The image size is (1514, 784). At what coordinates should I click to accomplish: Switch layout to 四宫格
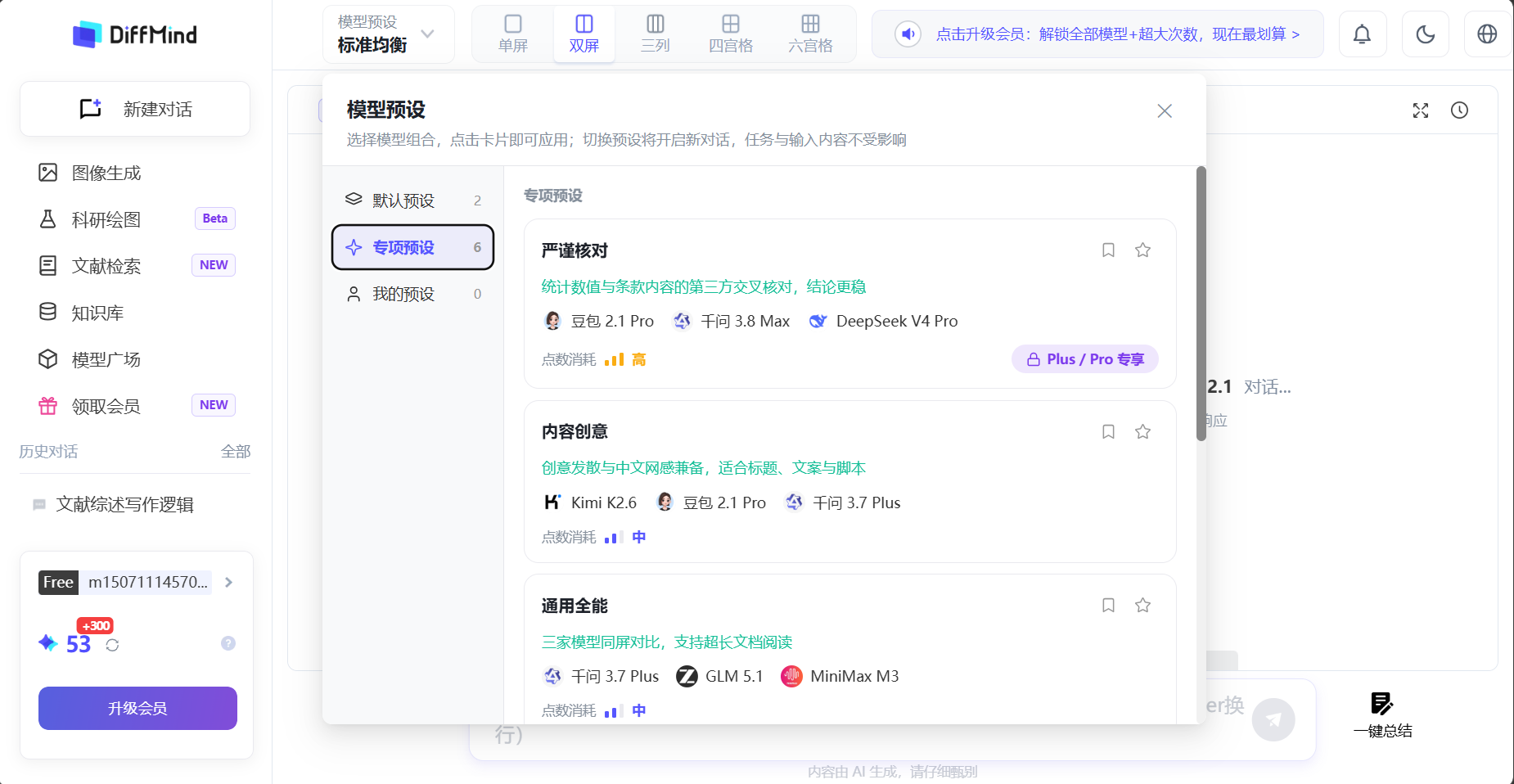coord(731,34)
